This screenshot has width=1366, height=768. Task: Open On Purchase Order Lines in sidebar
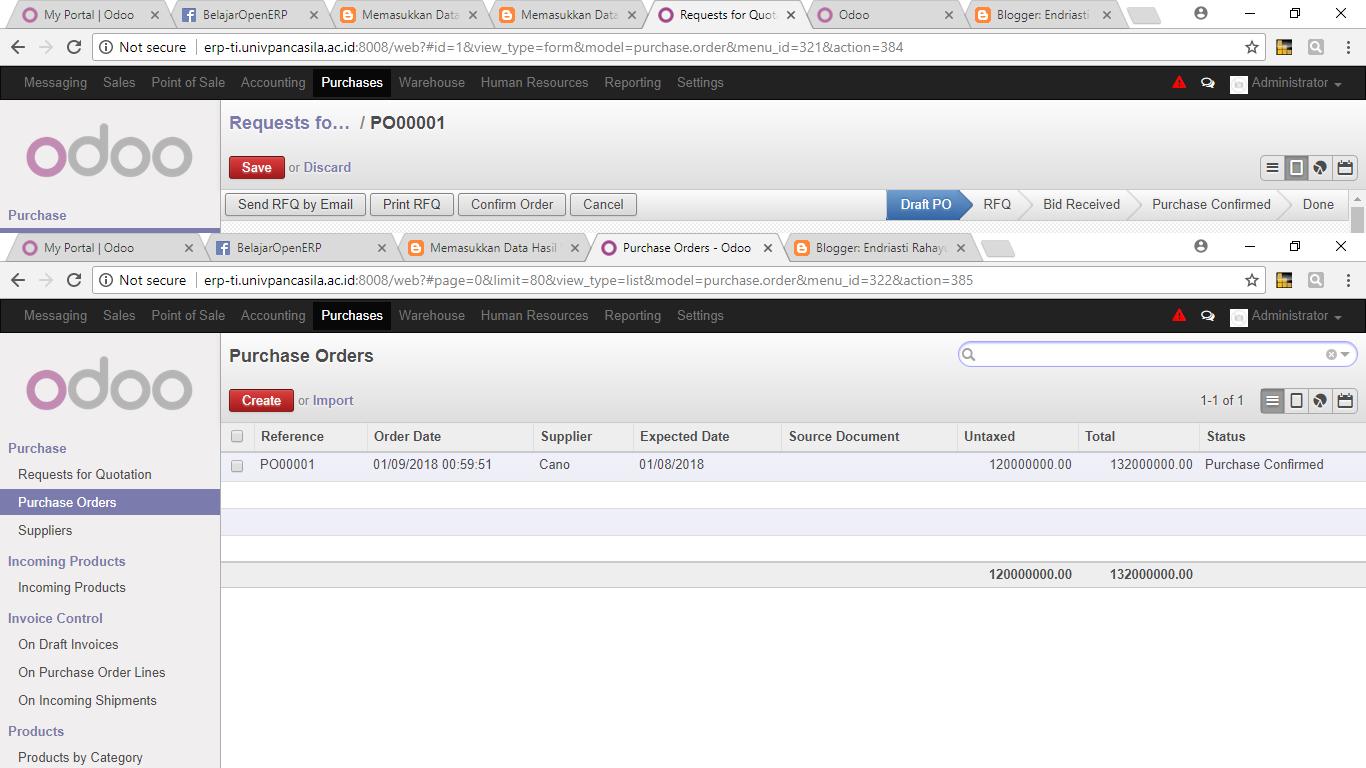tap(92, 673)
